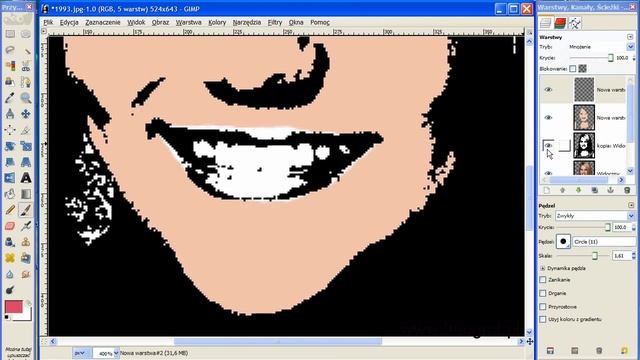Open the Filtry menu
The width and height of the screenshot is (640, 360).
(x=275, y=22)
